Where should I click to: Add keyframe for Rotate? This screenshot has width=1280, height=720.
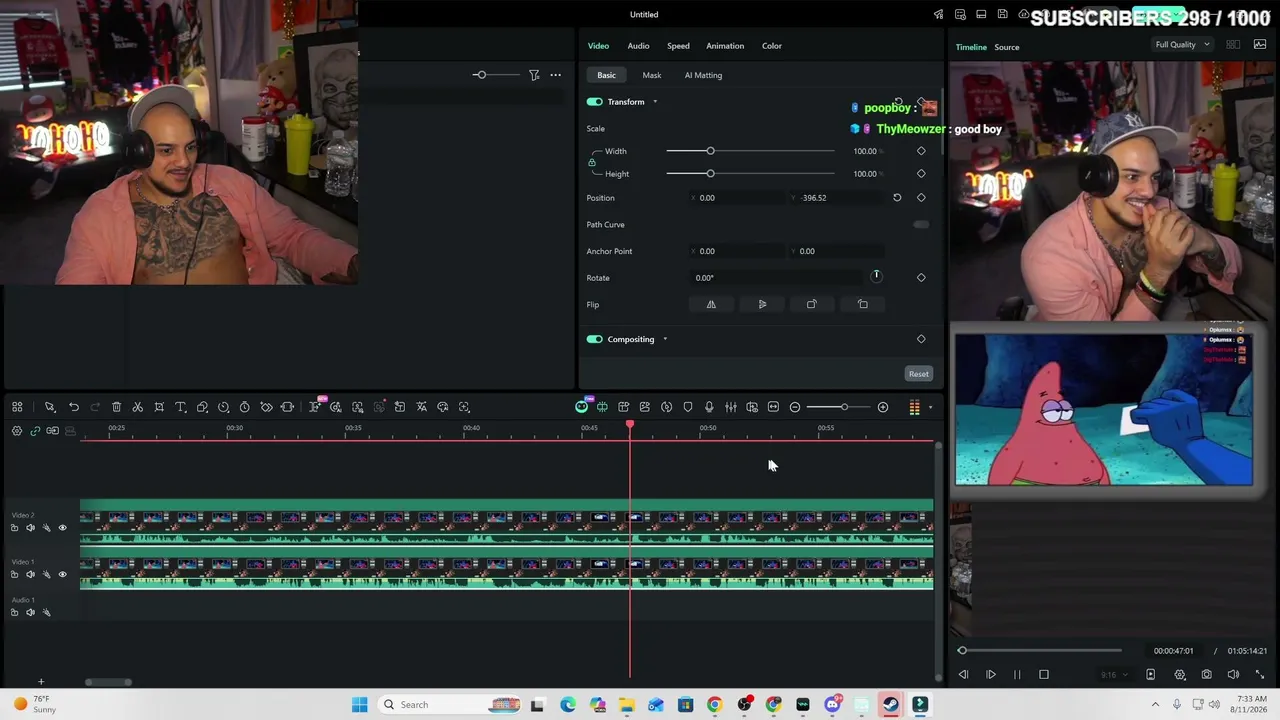[921, 278]
